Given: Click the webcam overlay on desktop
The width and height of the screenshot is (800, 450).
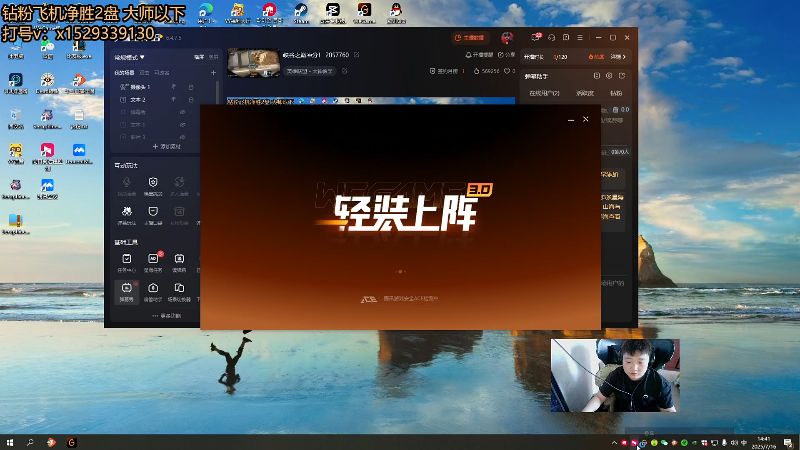Looking at the screenshot, I should pos(615,376).
